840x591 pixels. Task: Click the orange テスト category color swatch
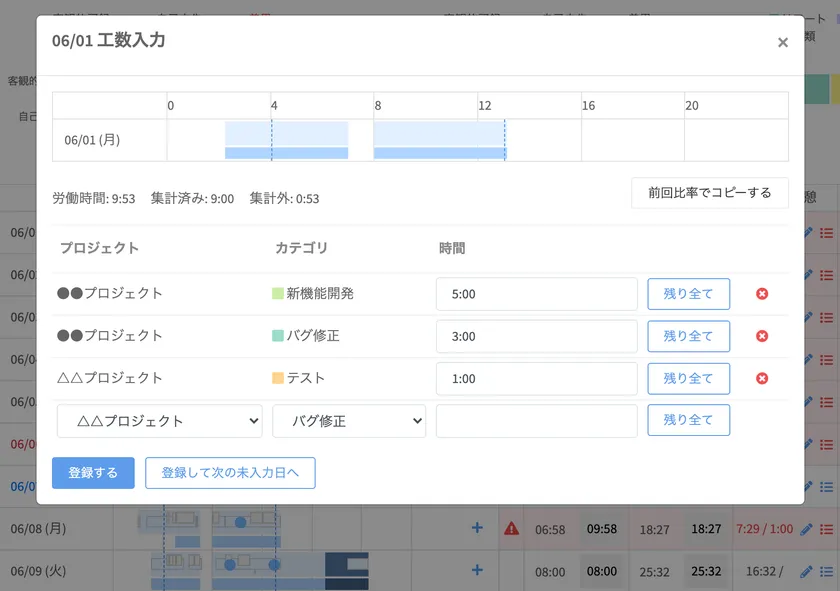[278, 379]
